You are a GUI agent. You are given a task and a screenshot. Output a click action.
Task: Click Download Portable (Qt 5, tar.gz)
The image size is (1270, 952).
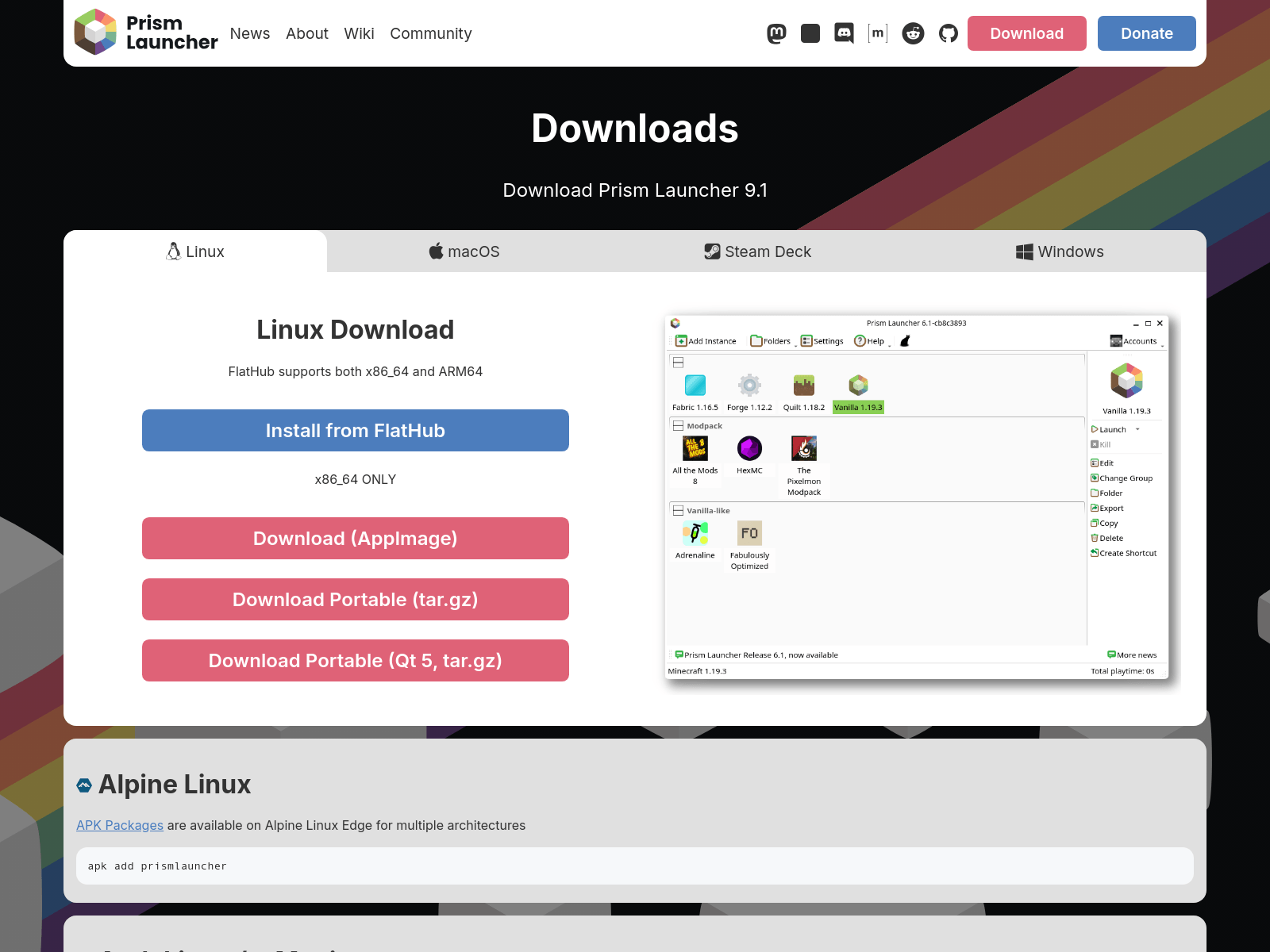point(356,661)
